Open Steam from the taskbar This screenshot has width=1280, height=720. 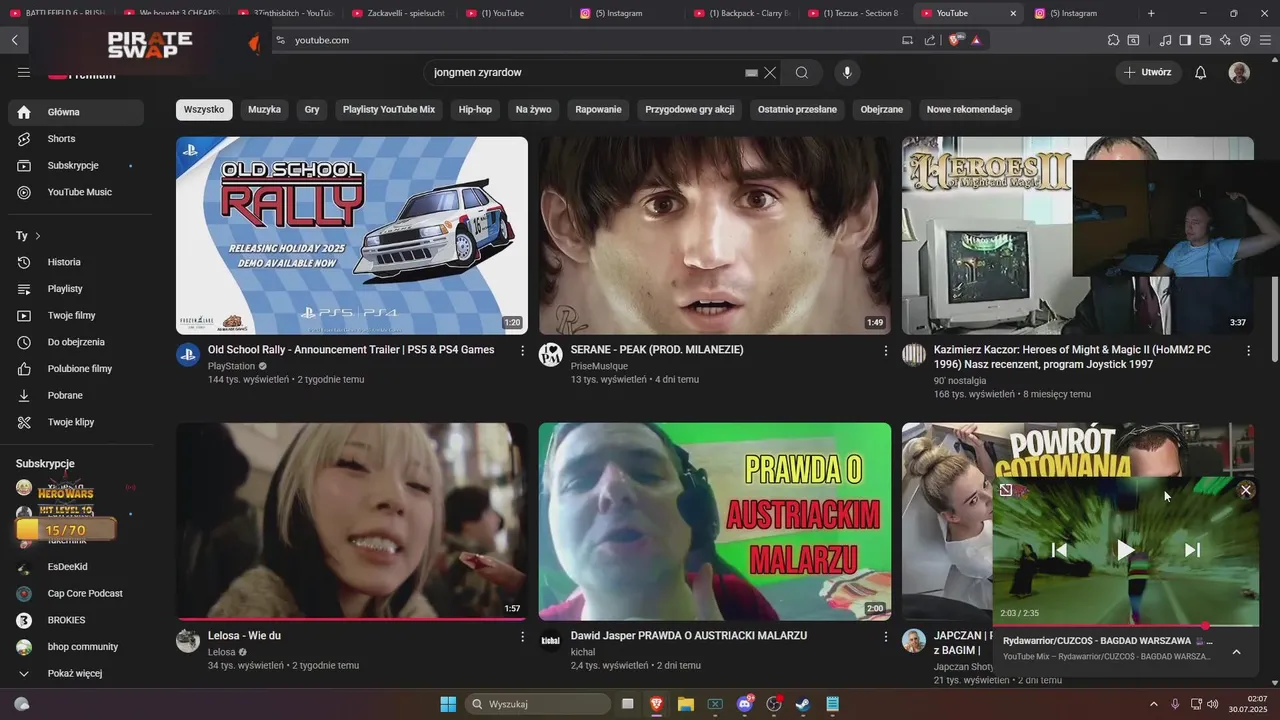point(803,704)
